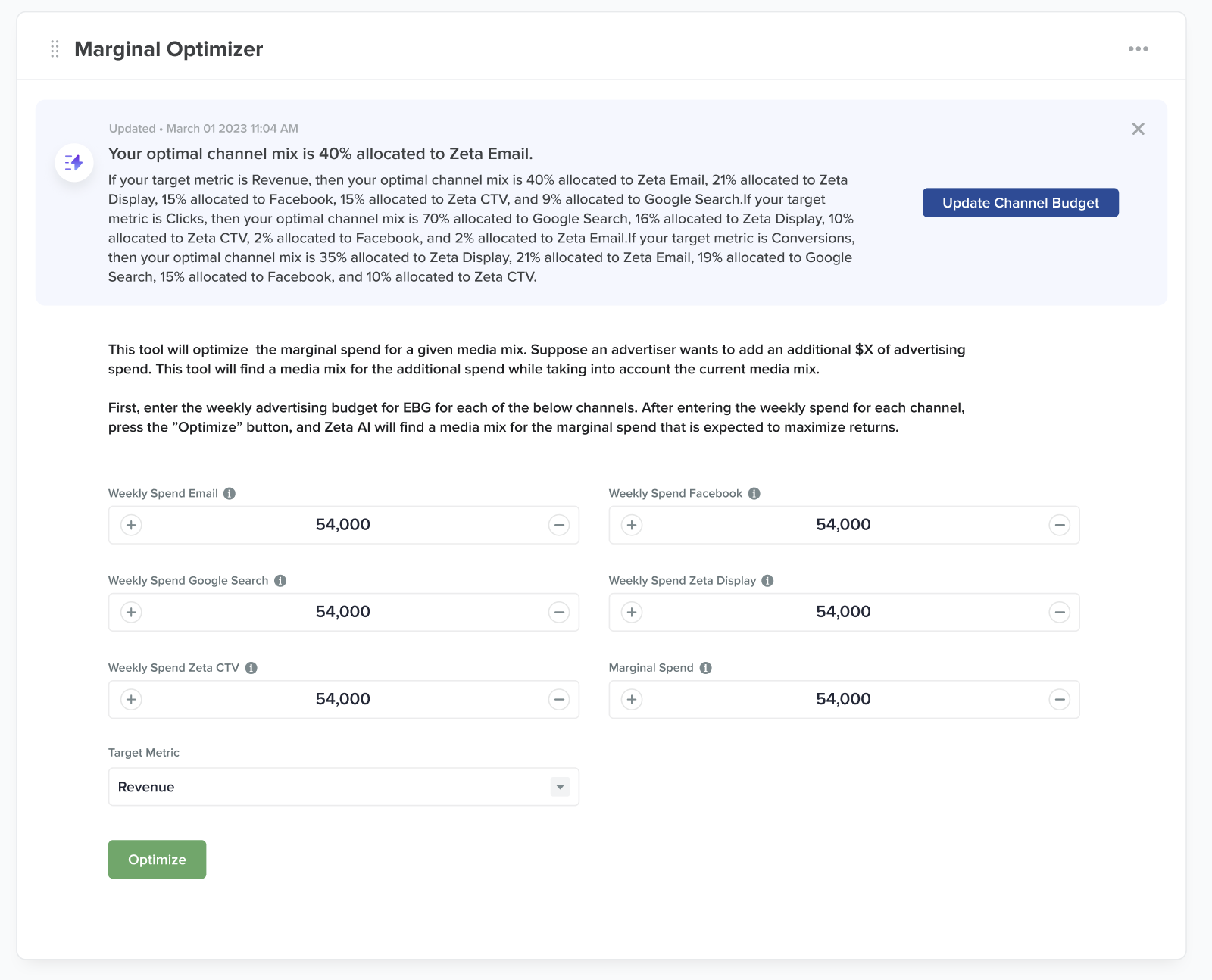Expand the Target Metric dropdown arrow
Image resolution: width=1212 pixels, height=980 pixels.
(560, 787)
